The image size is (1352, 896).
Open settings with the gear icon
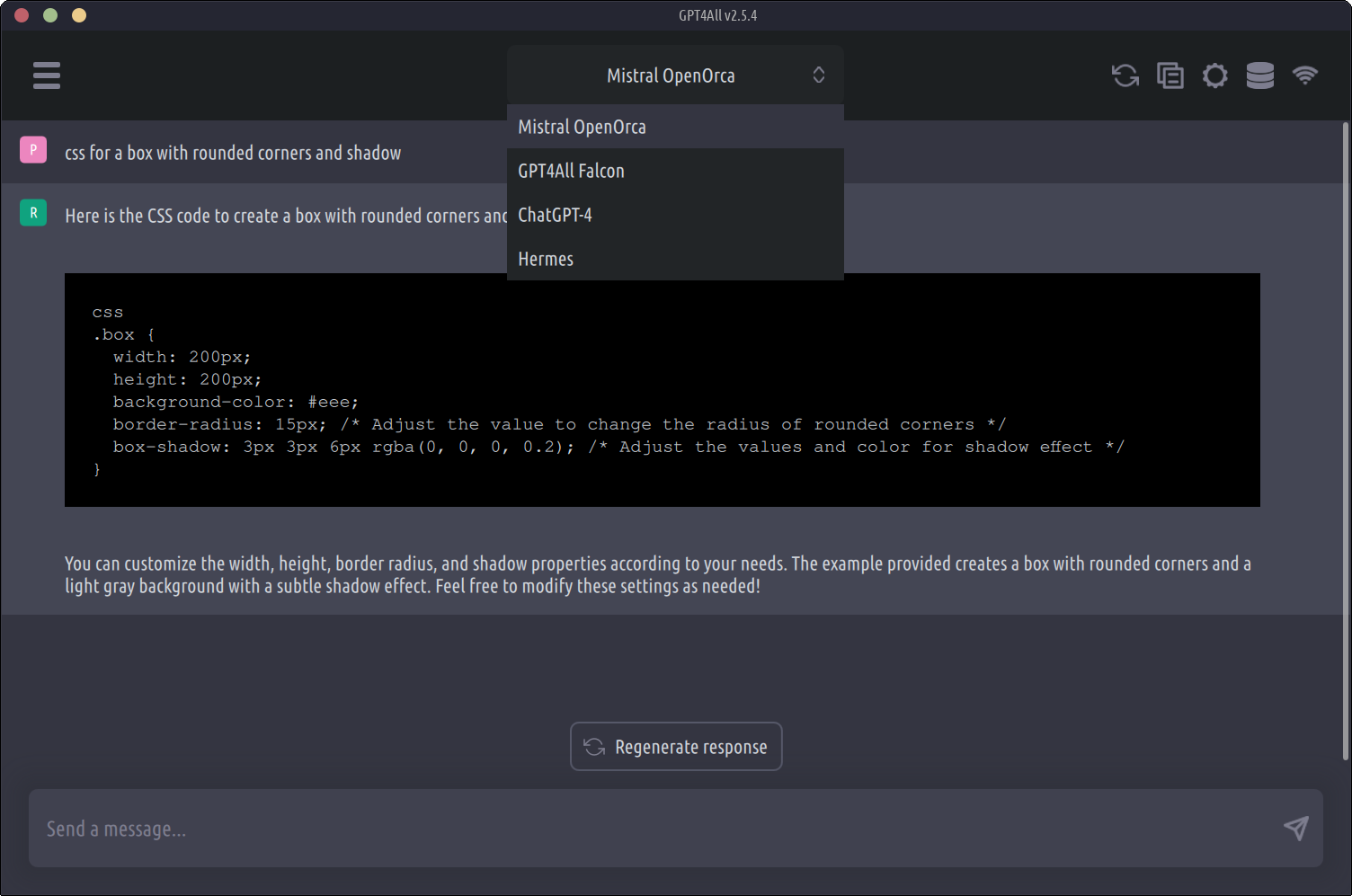(x=1215, y=75)
